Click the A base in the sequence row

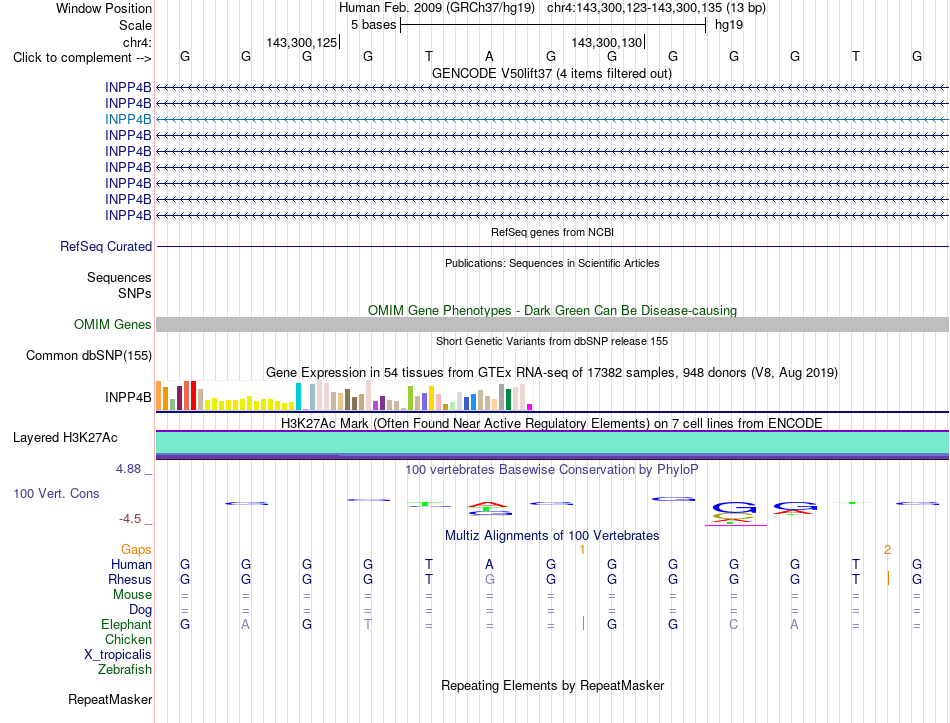pos(490,56)
